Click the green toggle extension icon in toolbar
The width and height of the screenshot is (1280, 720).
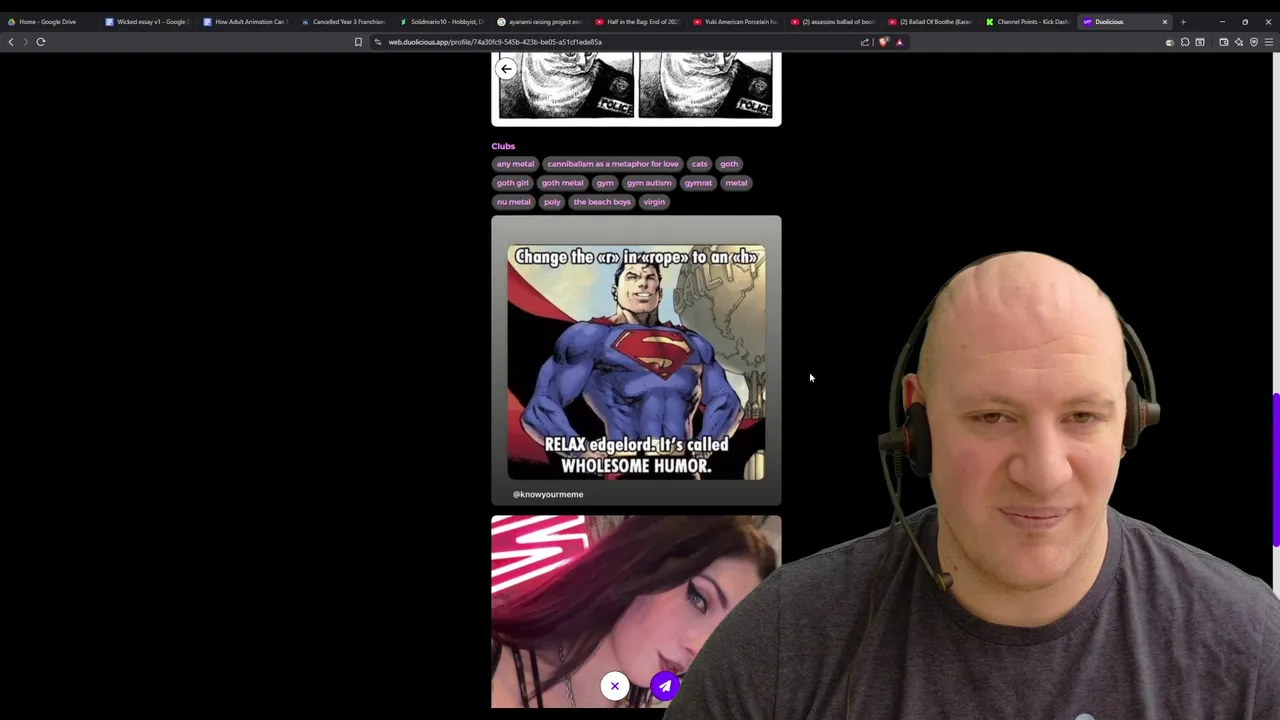coord(1170,42)
